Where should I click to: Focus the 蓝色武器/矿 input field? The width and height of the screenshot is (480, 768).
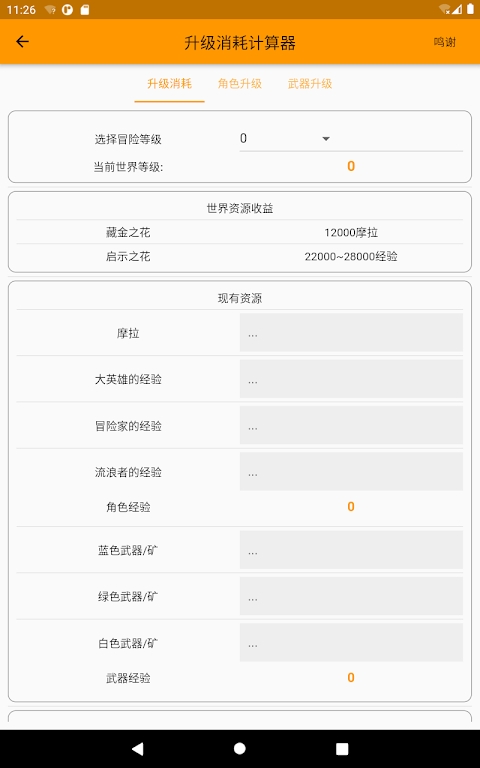pyautogui.click(x=351, y=550)
